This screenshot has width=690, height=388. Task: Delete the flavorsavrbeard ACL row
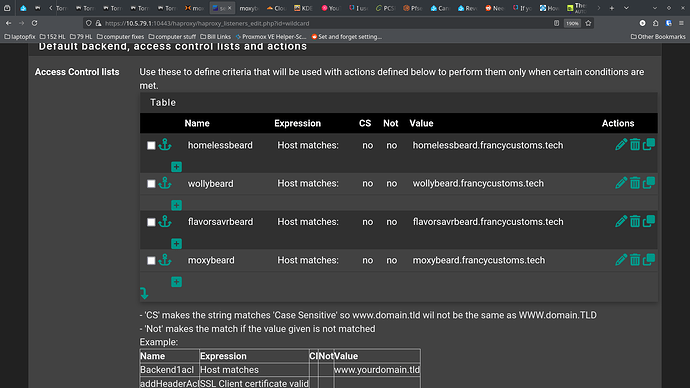[635, 221]
